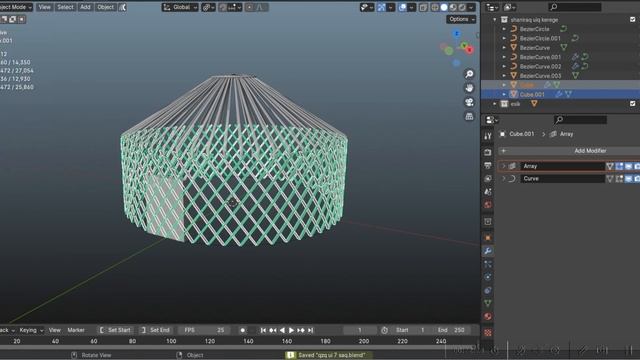Toggle the camera view gizmo
This screenshot has height=360, width=640.
[x=469, y=102]
